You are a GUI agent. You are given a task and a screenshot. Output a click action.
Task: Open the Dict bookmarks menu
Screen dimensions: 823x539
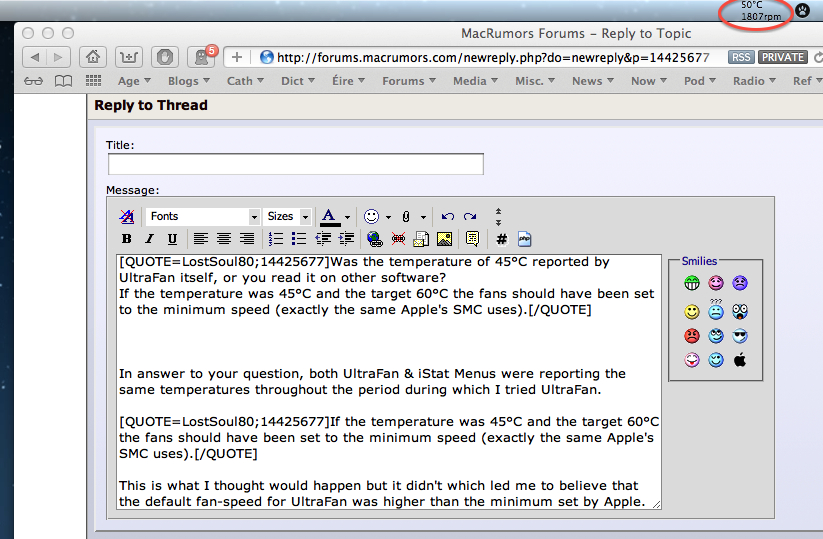click(x=298, y=81)
